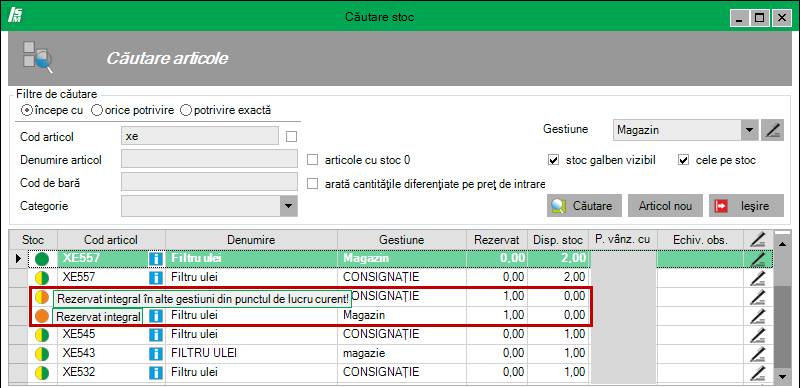Select the 'potrivire exactă' radio option
Viewport: 800px width, 388px height.
[186, 110]
